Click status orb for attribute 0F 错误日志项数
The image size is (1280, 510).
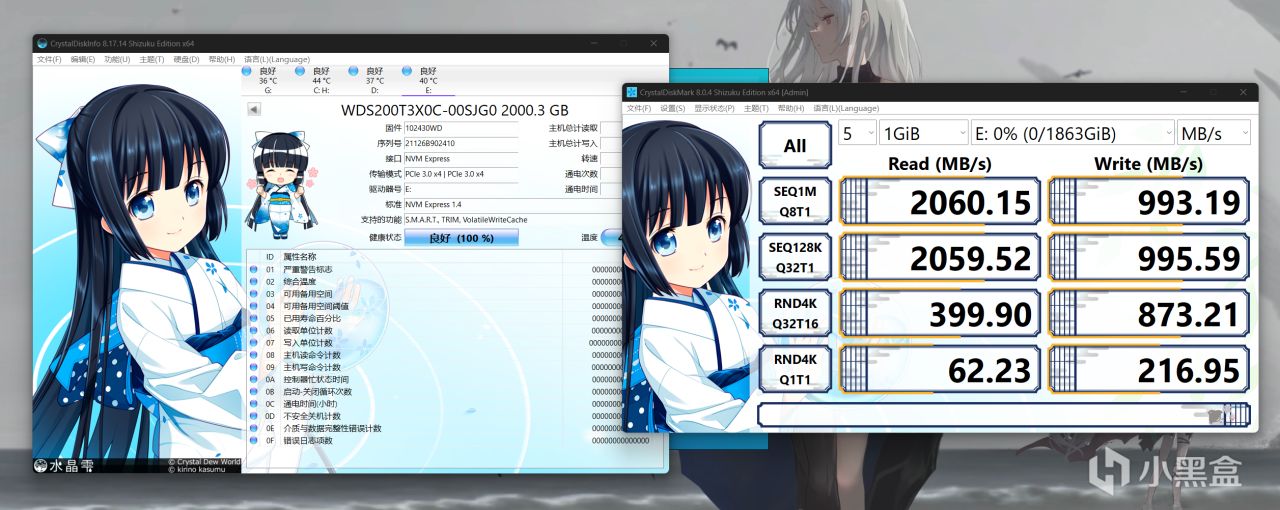point(253,440)
